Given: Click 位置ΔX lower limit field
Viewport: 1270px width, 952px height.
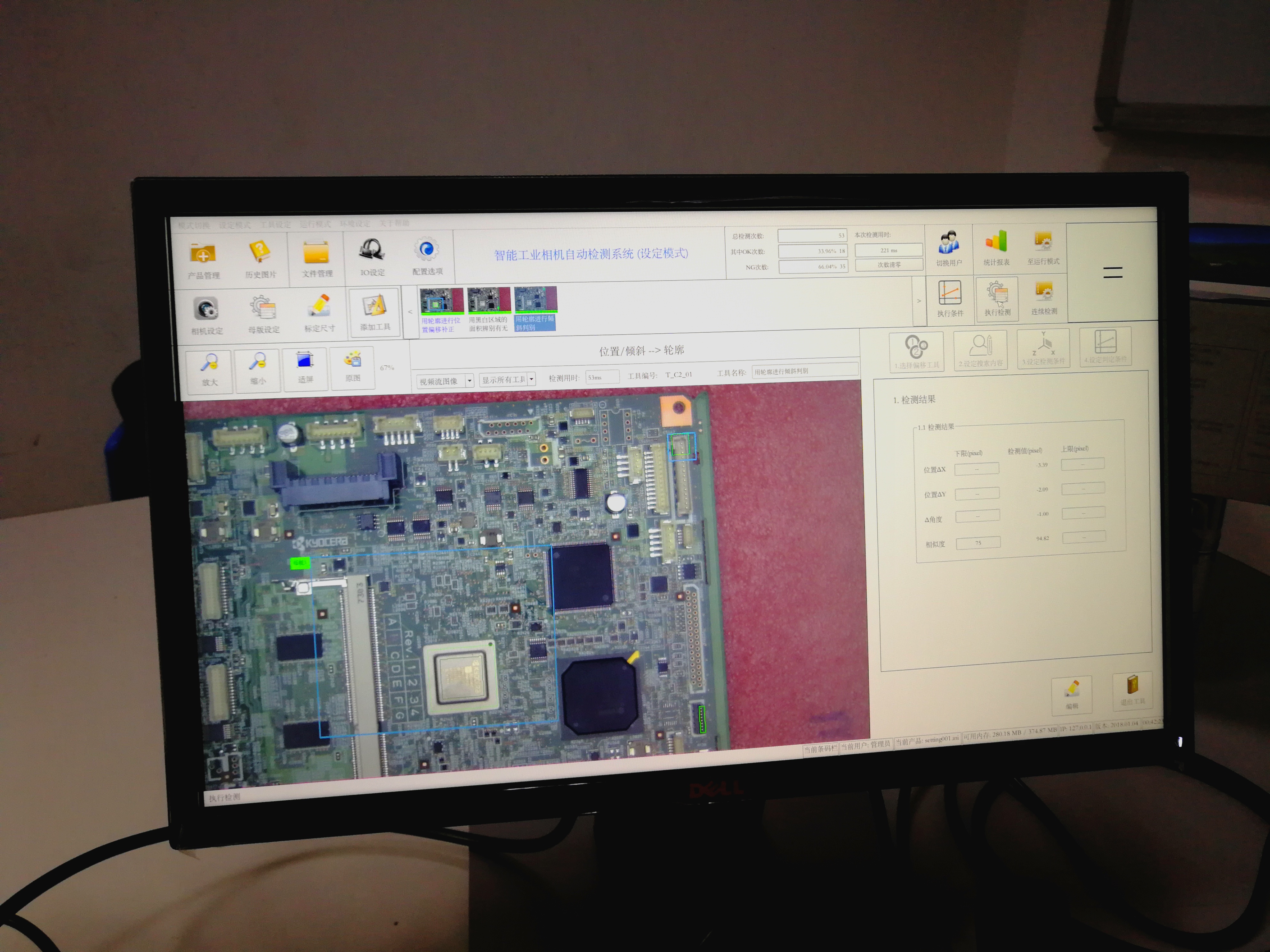Looking at the screenshot, I should (x=976, y=469).
